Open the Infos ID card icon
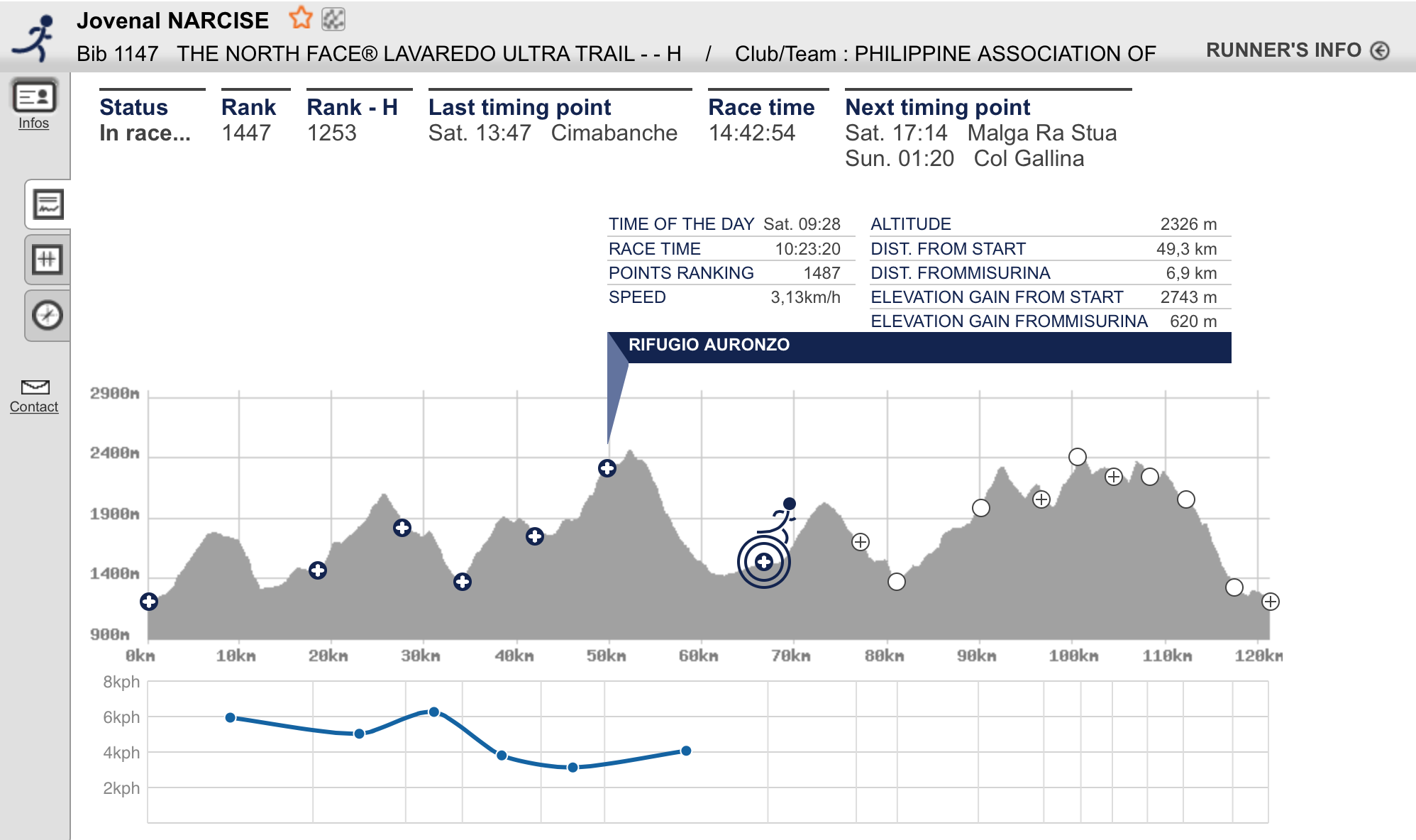This screenshot has height=840, width=1416. 34,96
